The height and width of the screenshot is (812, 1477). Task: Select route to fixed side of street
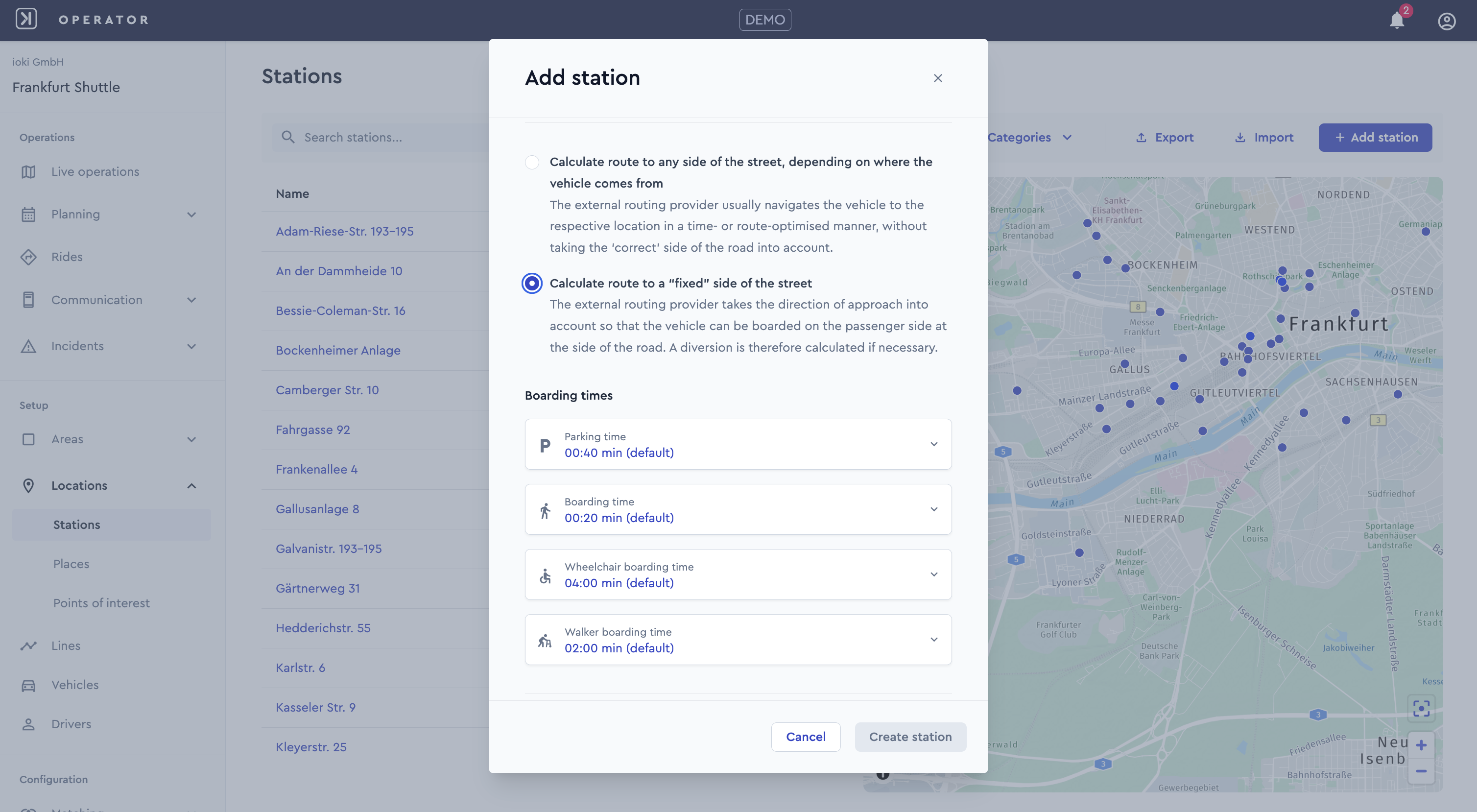click(x=532, y=283)
